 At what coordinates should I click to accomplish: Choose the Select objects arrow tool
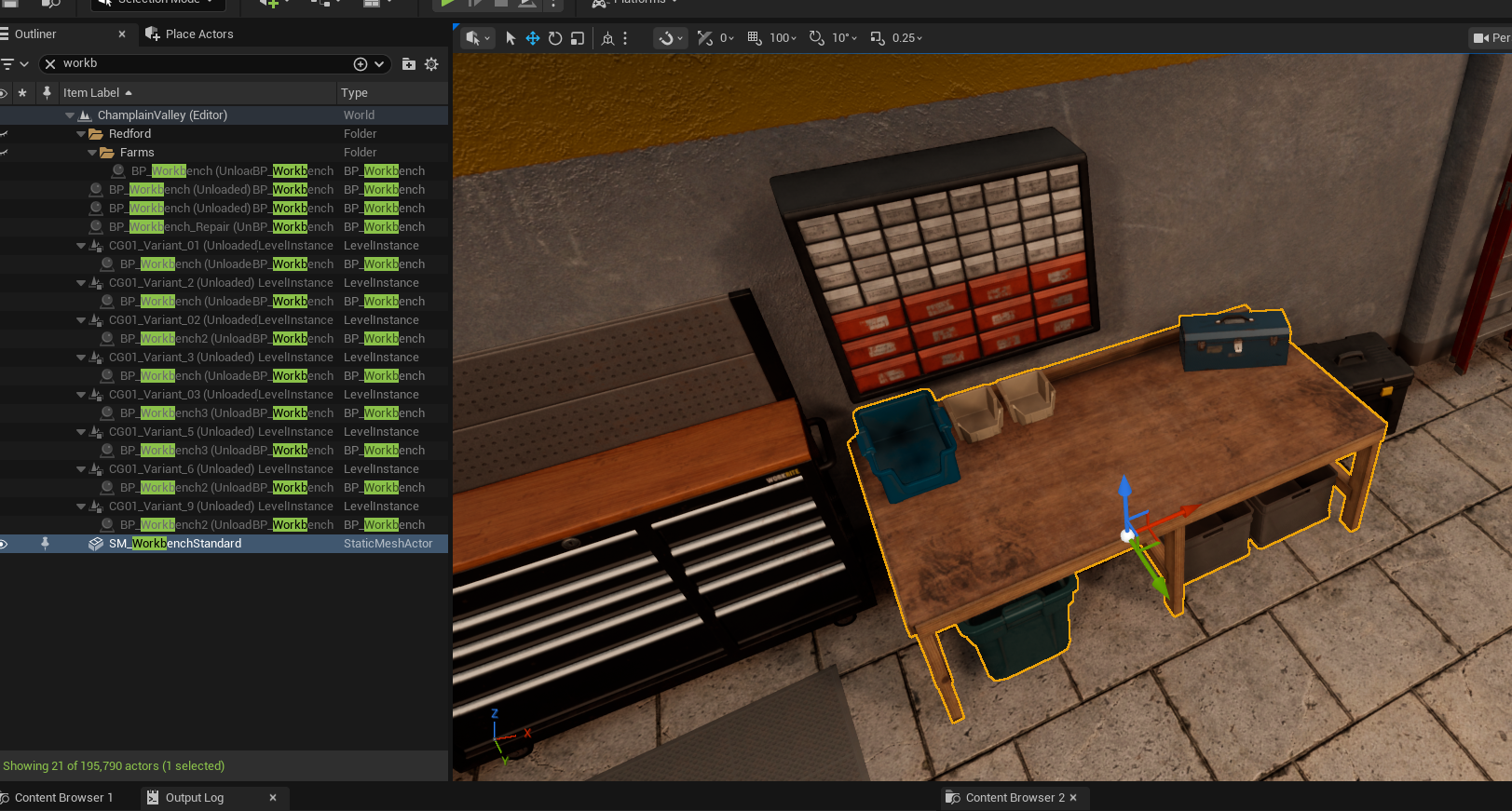click(x=511, y=38)
